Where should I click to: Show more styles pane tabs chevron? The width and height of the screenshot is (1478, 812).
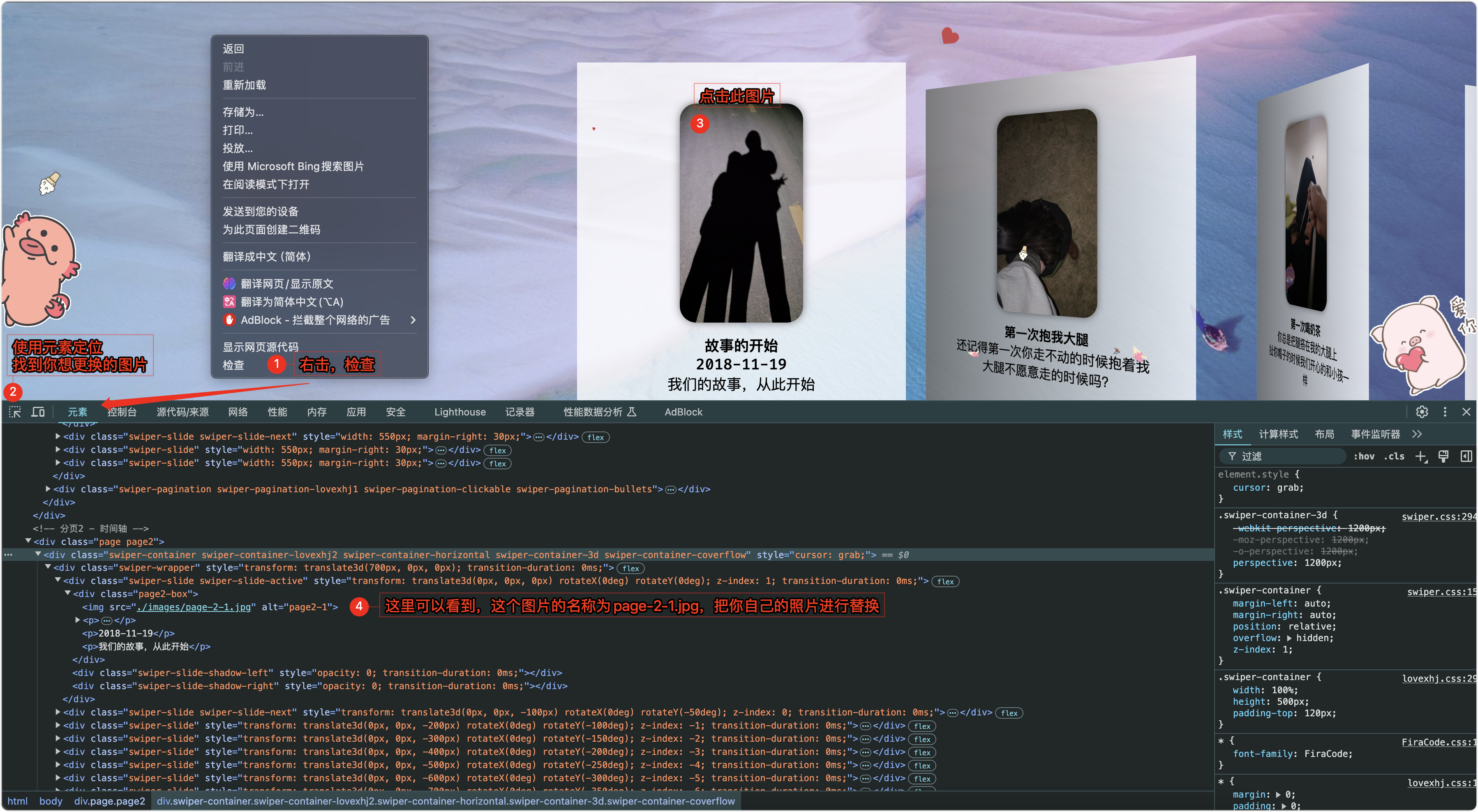tap(1417, 434)
